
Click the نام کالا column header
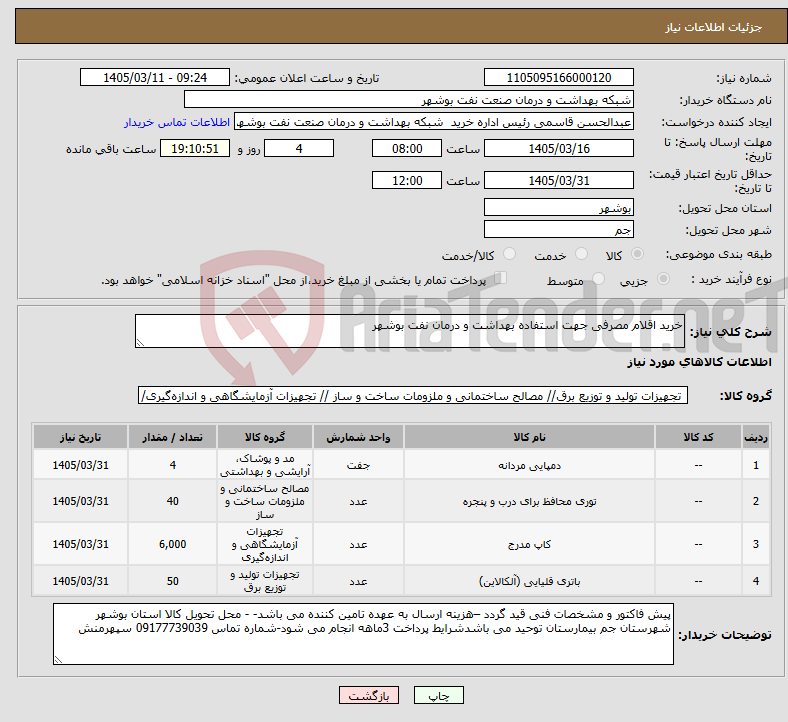[x=529, y=437]
